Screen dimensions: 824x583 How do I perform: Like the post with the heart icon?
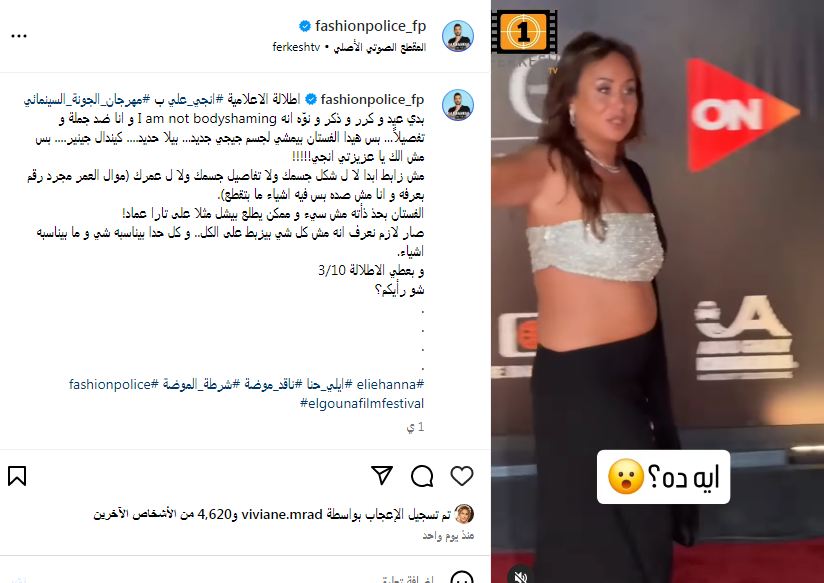pyautogui.click(x=462, y=476)
